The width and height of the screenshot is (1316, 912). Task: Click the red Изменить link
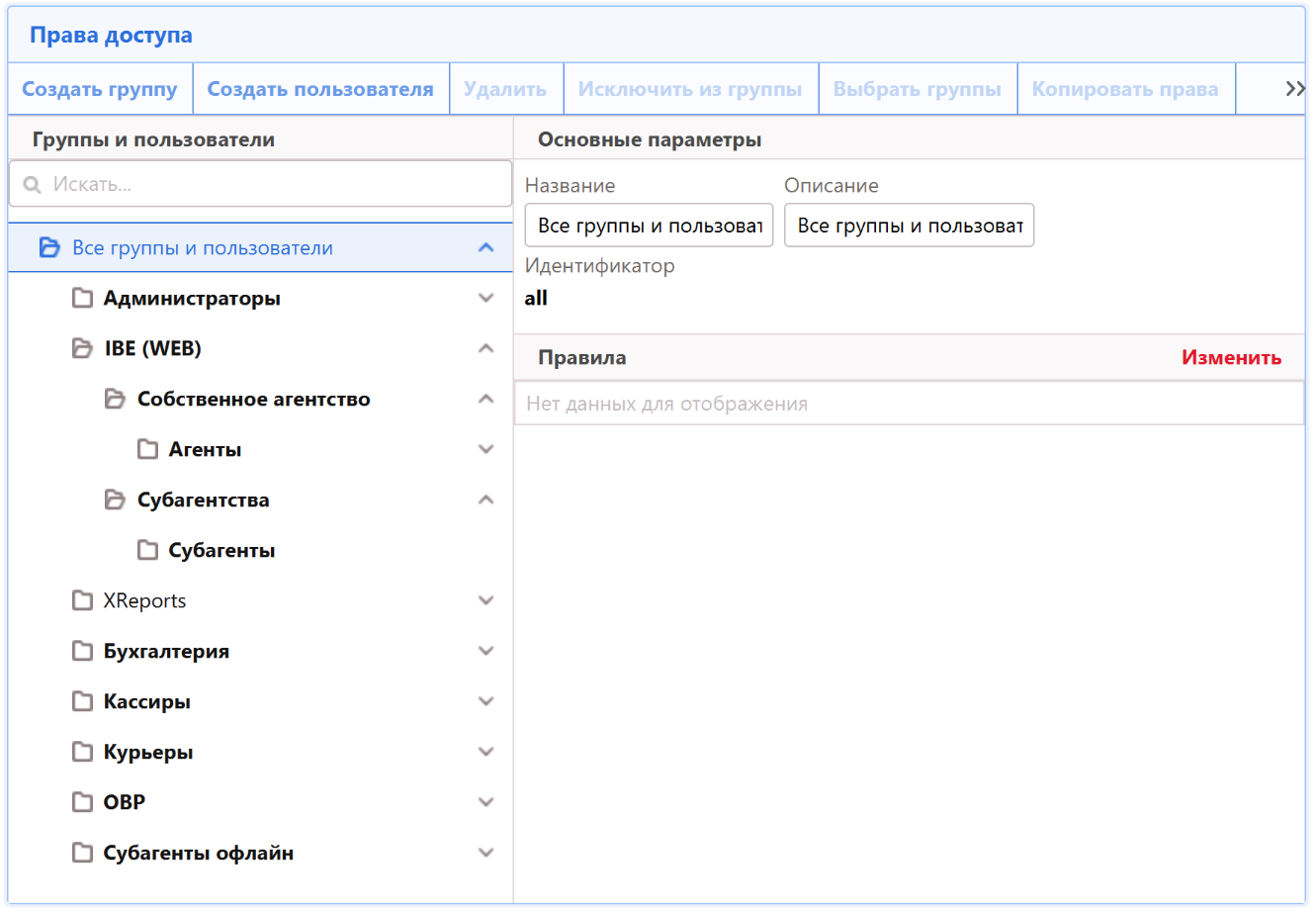click(1231, 358)
